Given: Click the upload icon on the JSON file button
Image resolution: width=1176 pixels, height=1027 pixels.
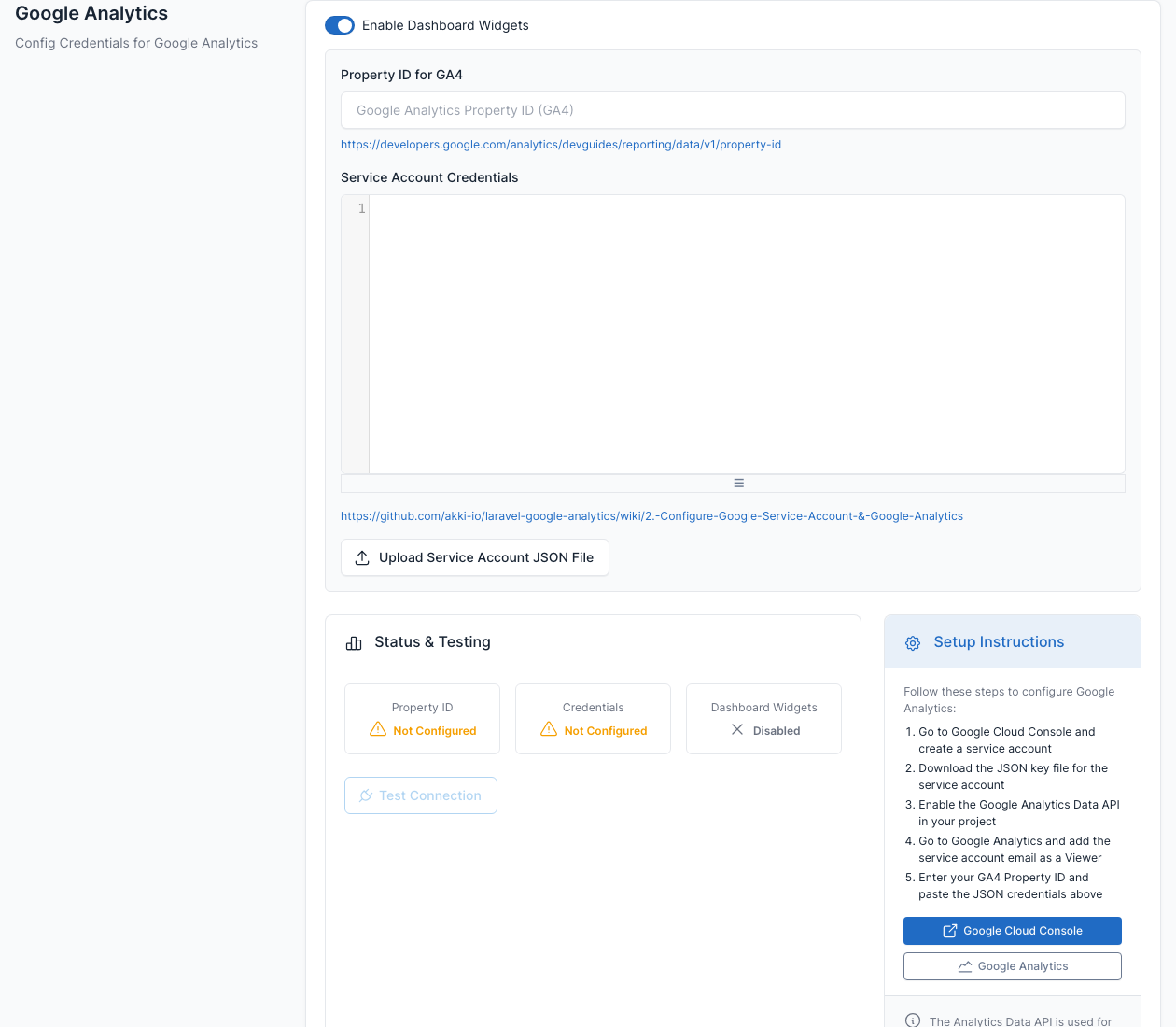Looking at the screenshot, I should (x=362, y=557).
